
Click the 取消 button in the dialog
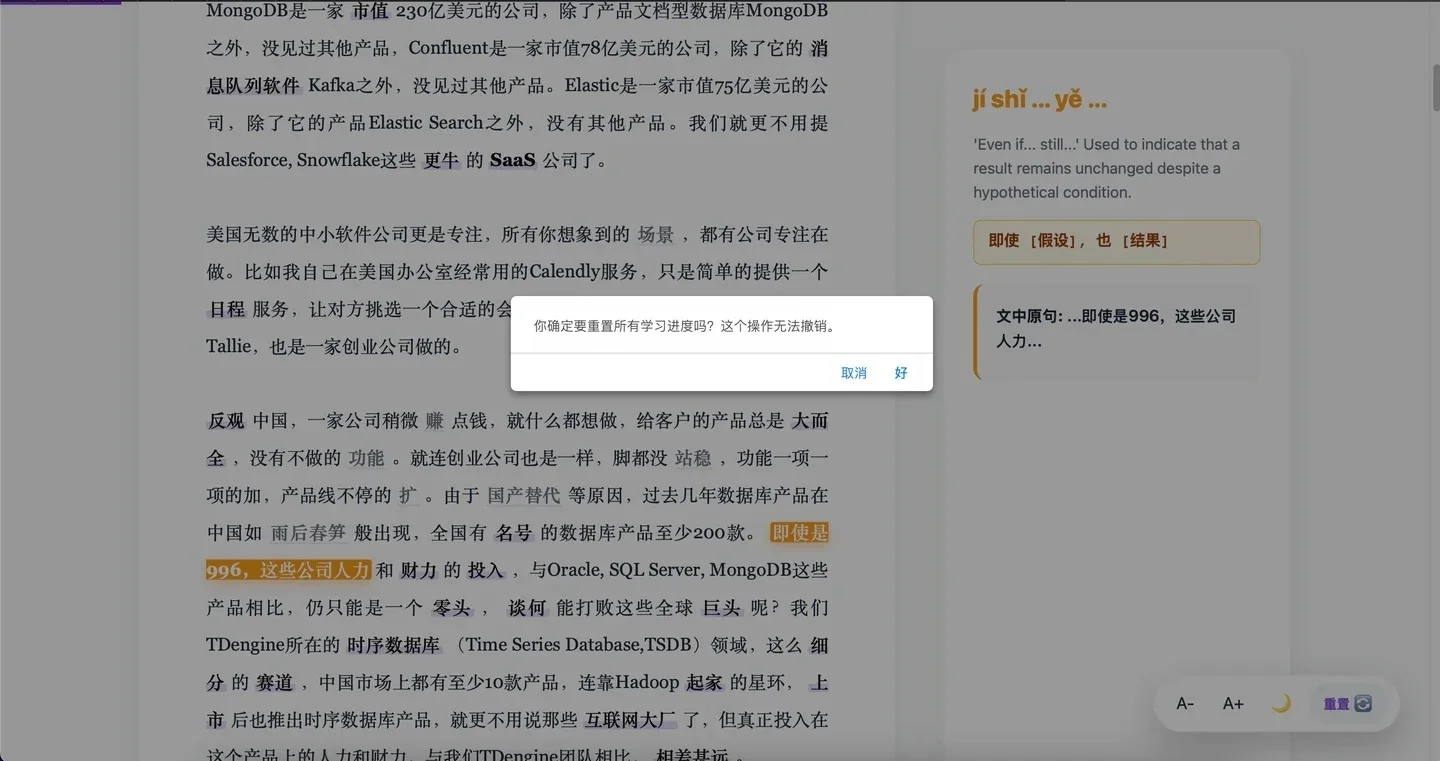[x=853, y=373]
